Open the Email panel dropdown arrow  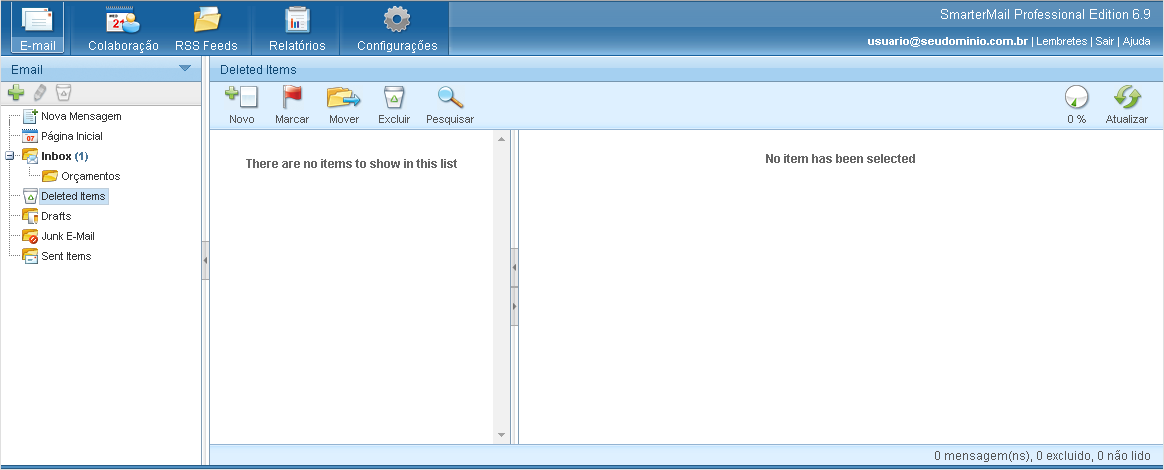coord(184,69)
